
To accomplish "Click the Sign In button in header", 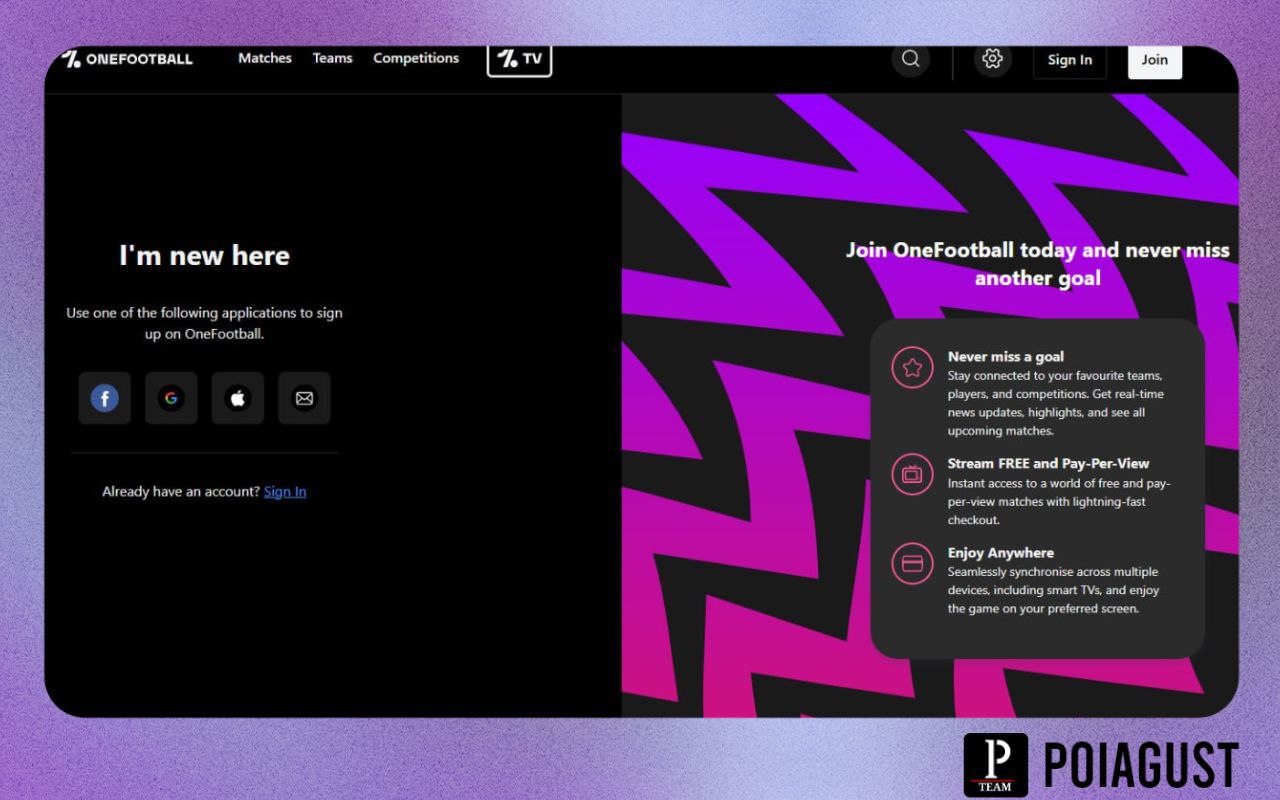I will click(1070, 60).
